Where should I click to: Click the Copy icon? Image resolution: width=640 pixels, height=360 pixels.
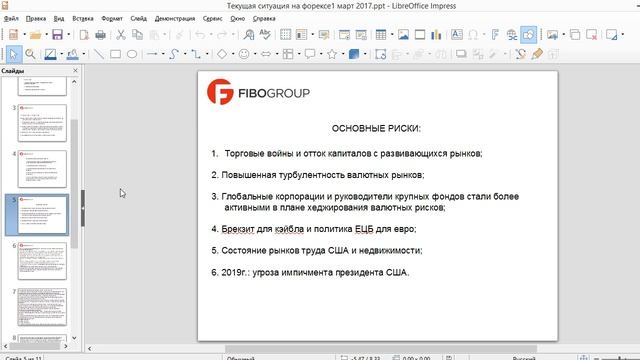pyautogui.click(x=138, y=35)
